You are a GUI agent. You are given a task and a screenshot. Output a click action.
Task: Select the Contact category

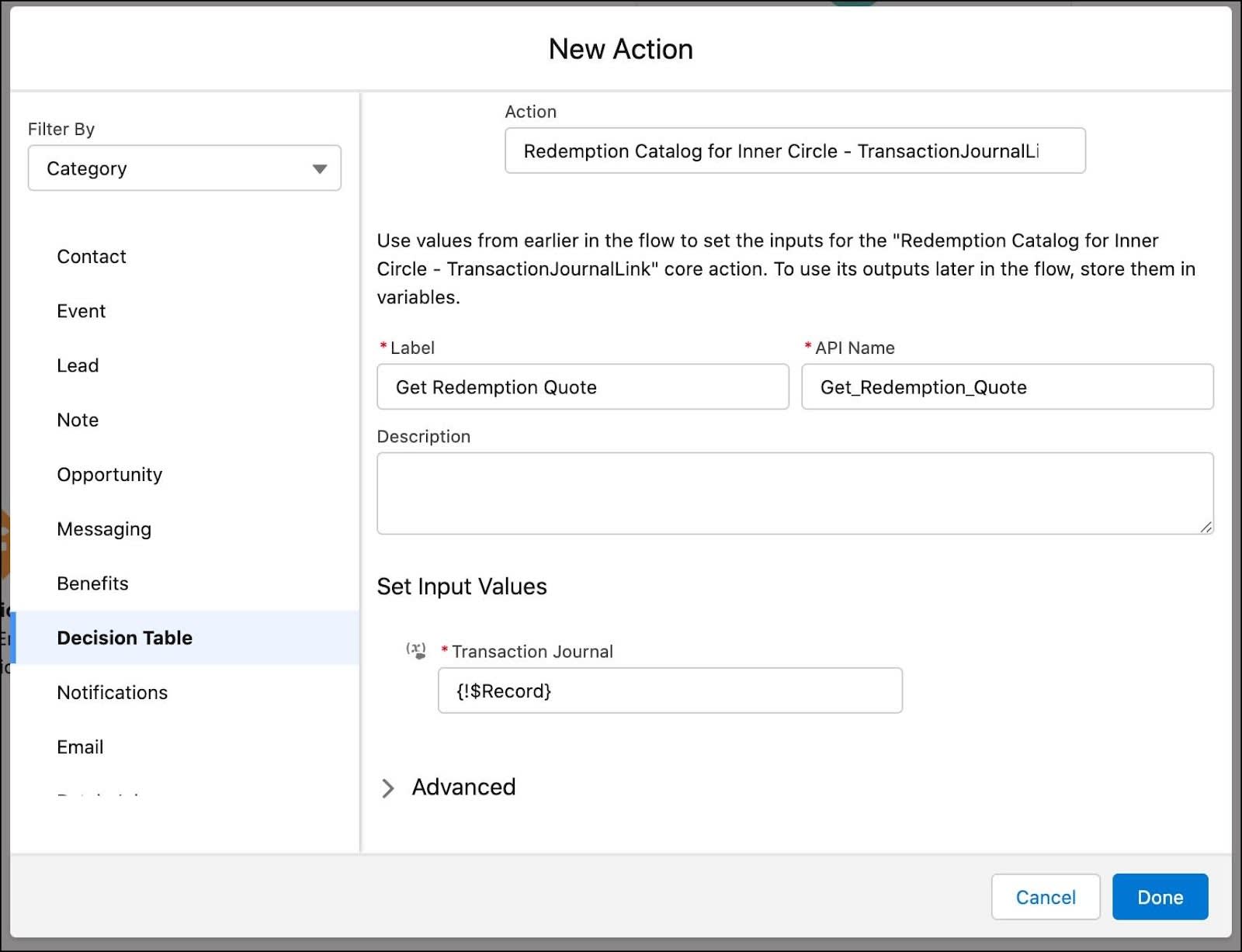[91, 256]
